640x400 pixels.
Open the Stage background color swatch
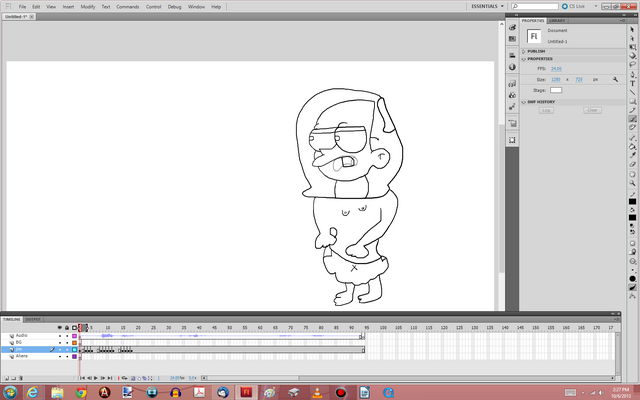(556, 90)
